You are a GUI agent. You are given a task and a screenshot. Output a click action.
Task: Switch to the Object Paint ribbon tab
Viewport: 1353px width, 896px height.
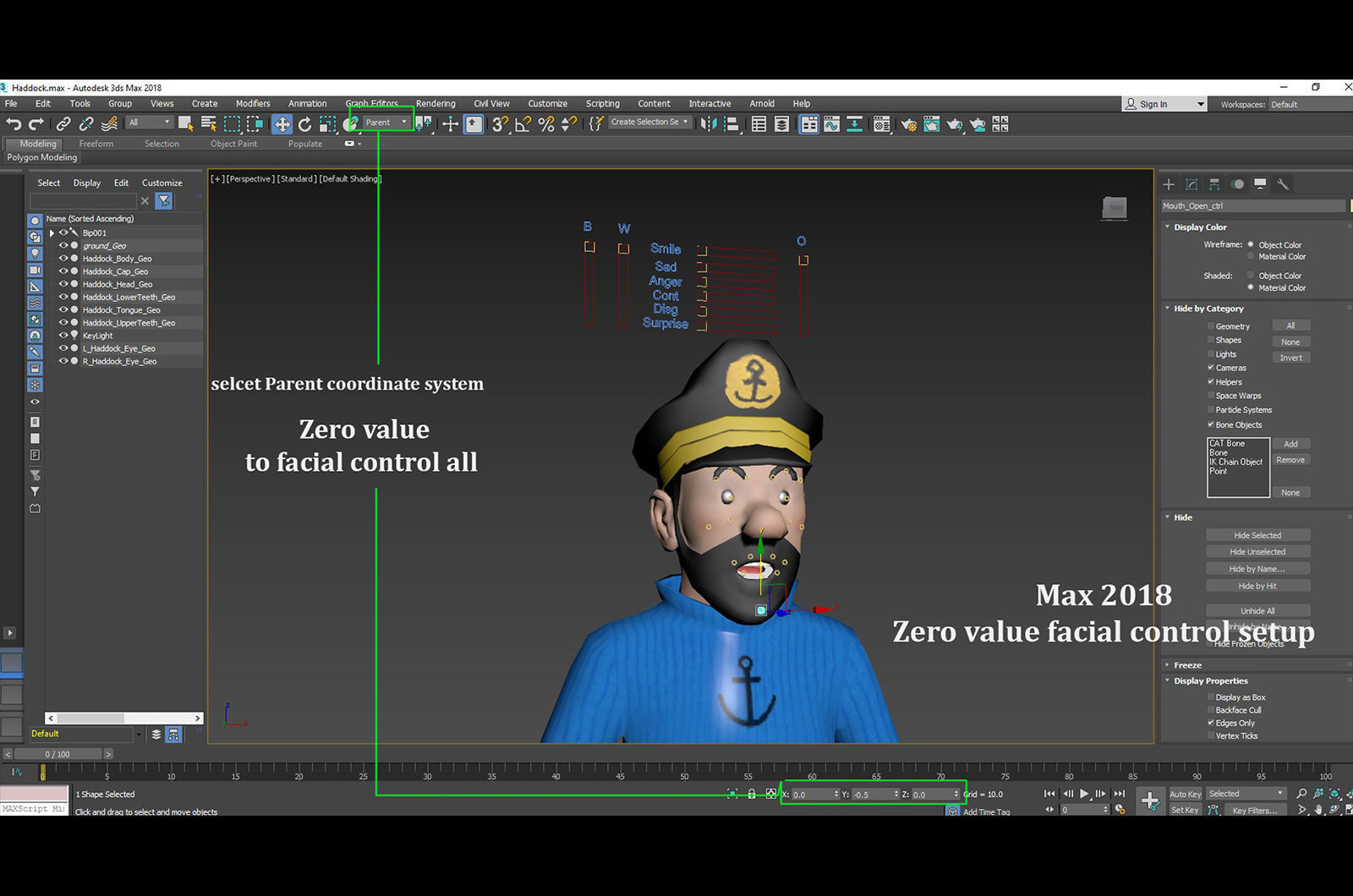pyautogui.click(x=233, y=144)
